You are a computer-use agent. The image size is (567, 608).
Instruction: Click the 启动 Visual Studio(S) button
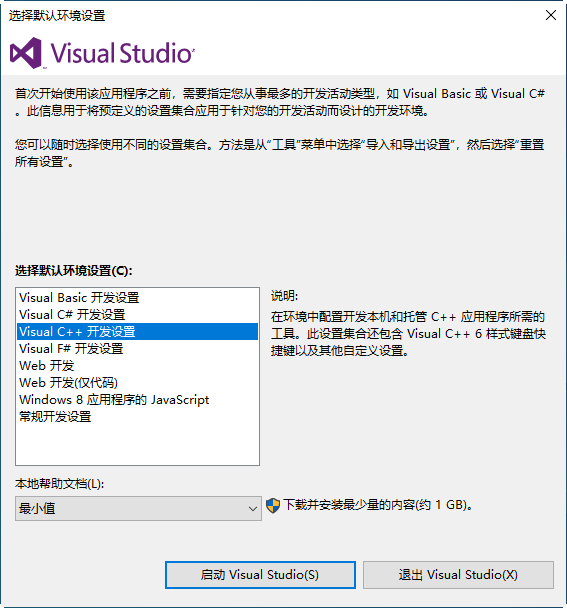pos(260,575)
